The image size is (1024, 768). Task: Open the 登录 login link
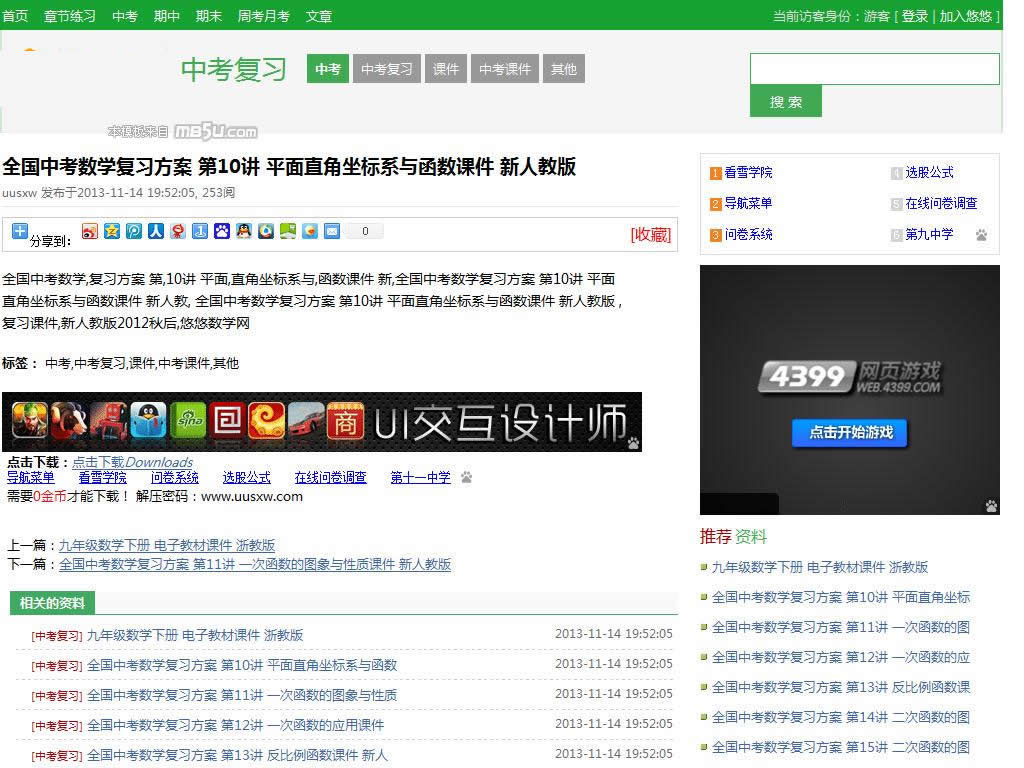tap(914, 16)
